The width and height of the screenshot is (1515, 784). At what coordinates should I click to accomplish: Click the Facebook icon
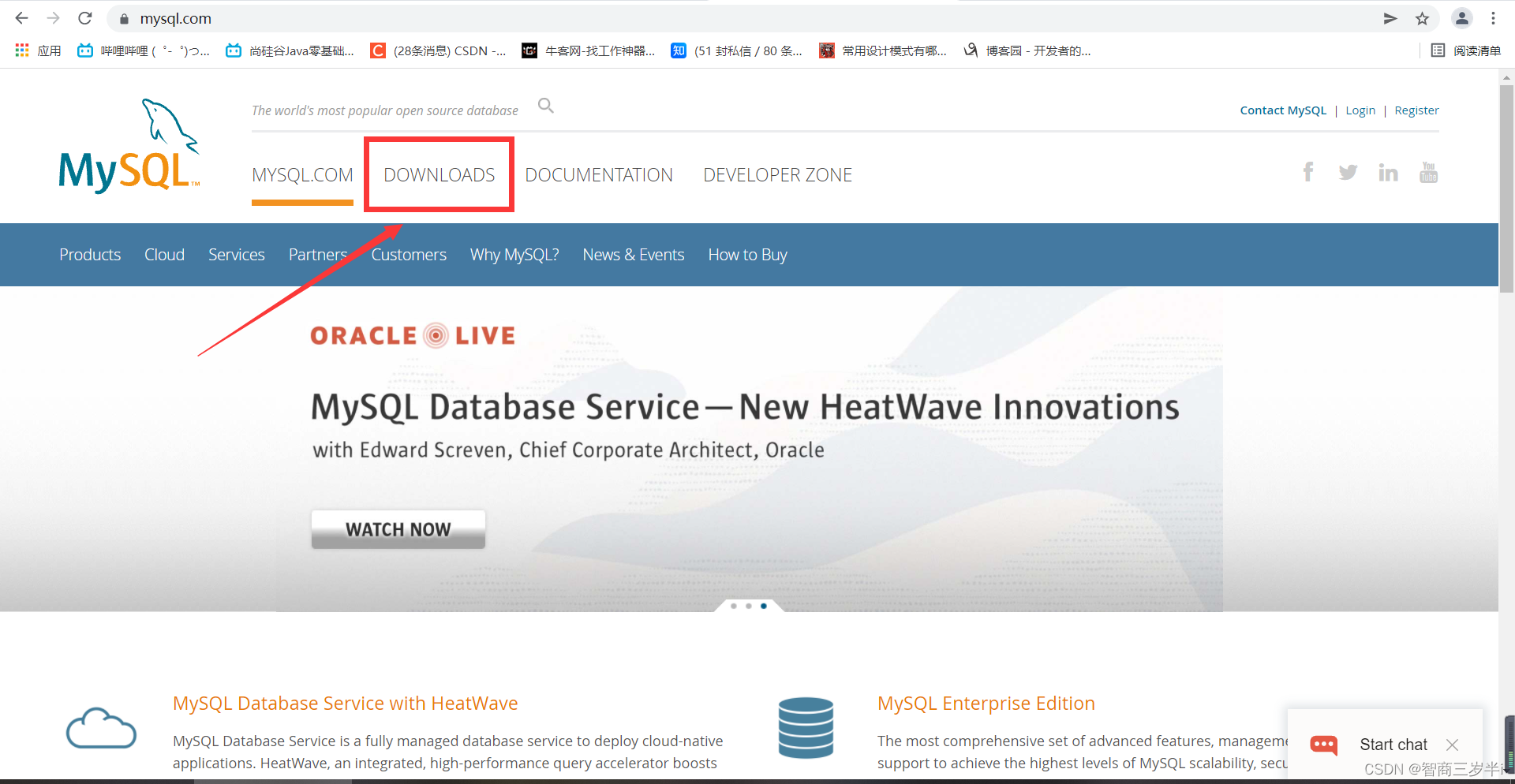(1308, 172)
